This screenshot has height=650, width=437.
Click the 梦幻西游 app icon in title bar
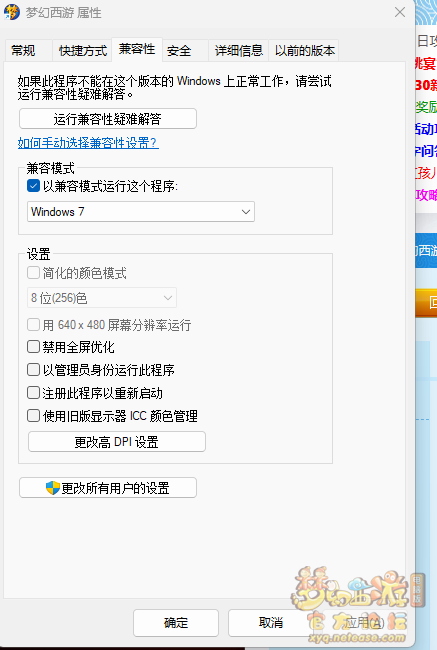12,12
